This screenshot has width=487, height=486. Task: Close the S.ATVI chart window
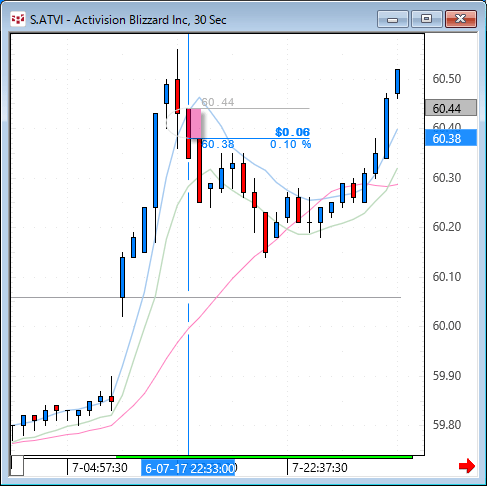(x=461, y=19)
